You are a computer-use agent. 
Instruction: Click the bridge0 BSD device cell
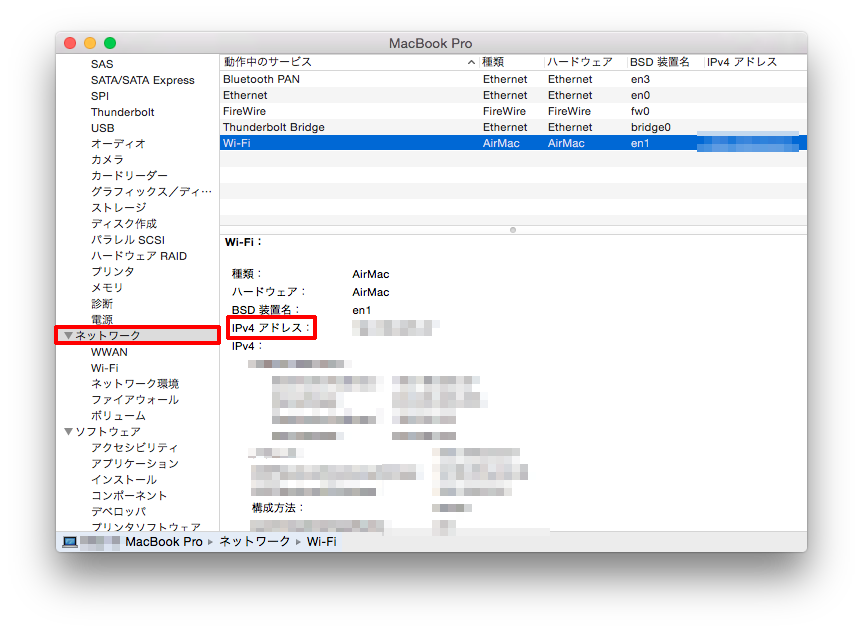(651, 127)
